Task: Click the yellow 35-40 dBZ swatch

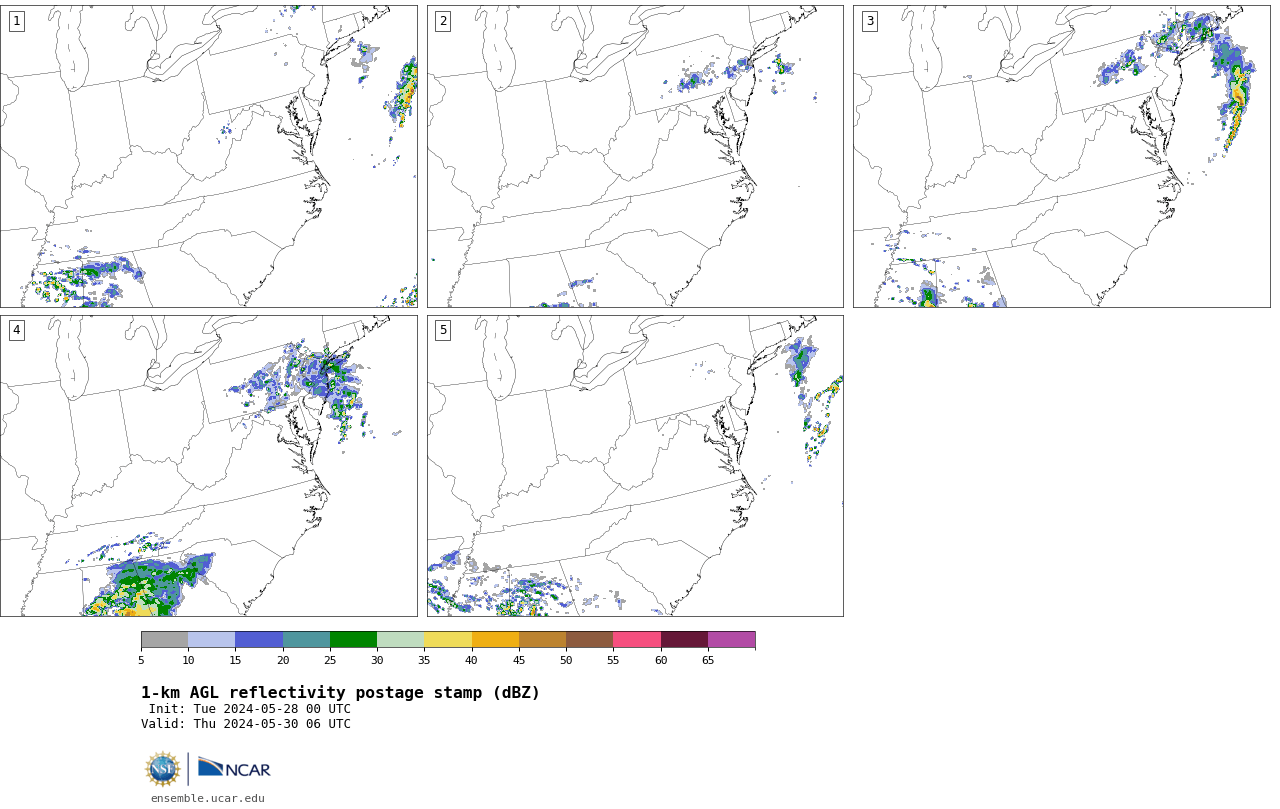Action: (448, 640)
